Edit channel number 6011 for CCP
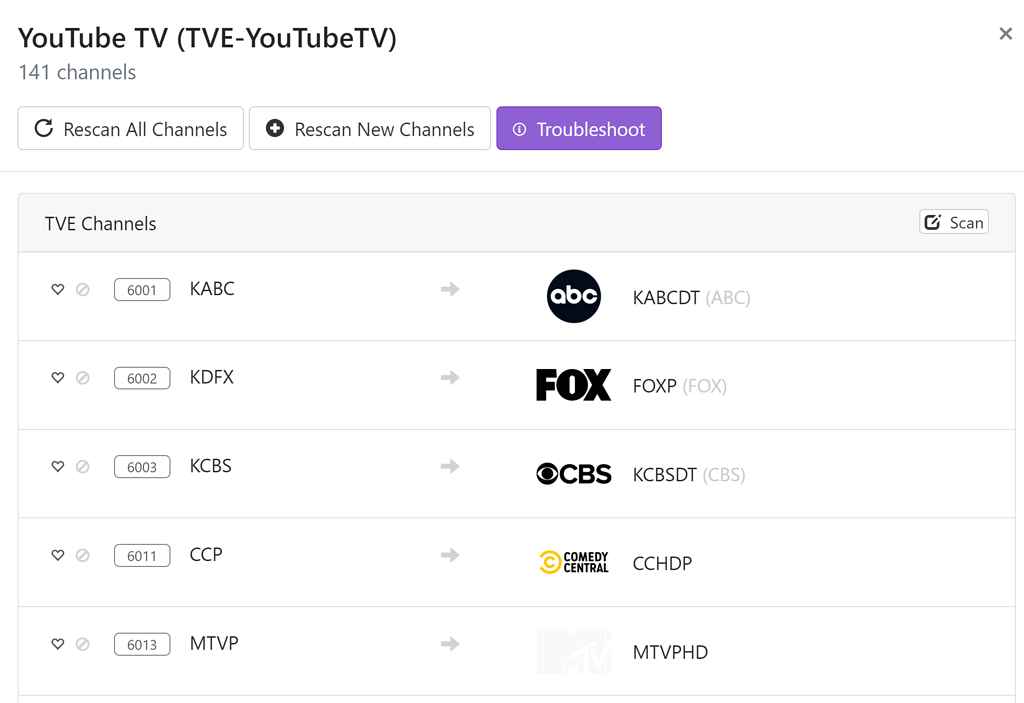 click(141, 555)
